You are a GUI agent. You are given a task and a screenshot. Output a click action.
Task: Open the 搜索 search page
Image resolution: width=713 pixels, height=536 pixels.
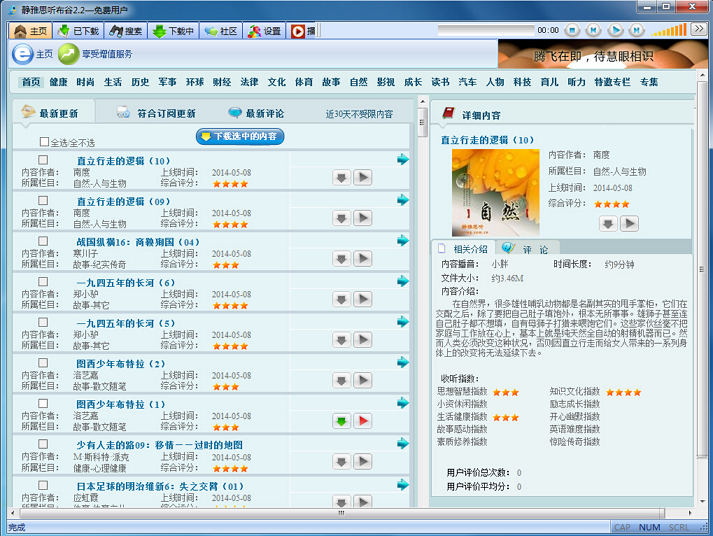126,31
